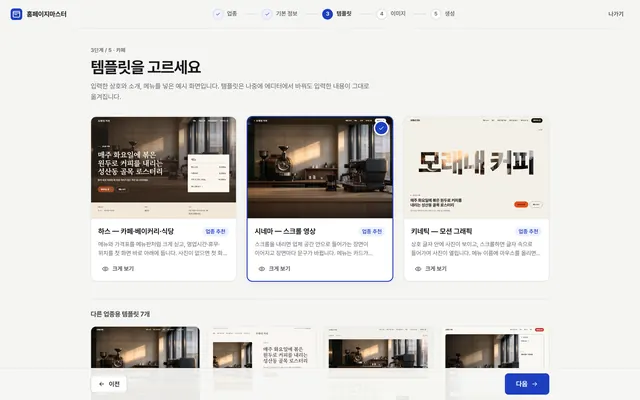The width and height of the screenshot is (640, 400).
Task: Click the checkmark icon of 업종 step
Action: 218,14
